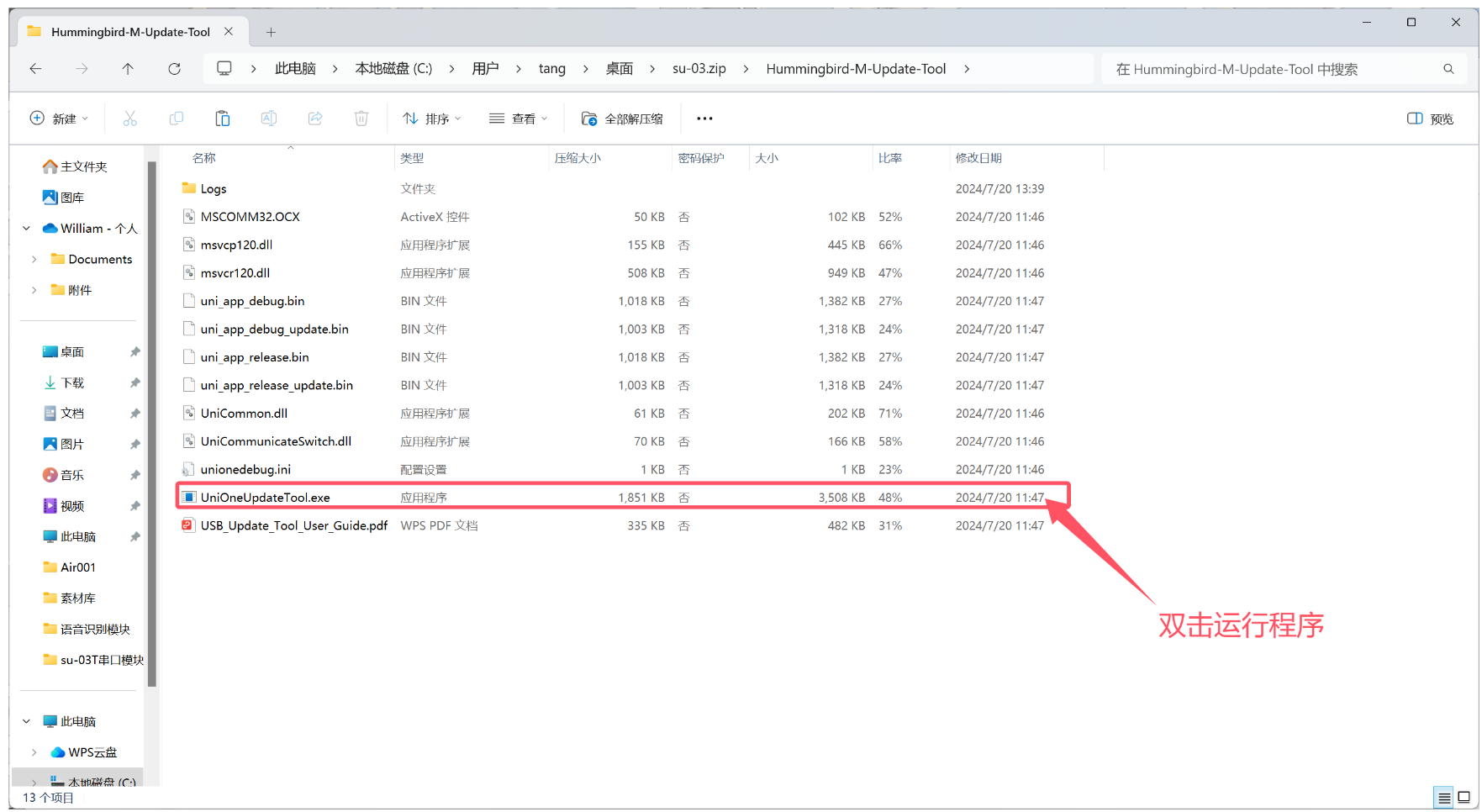Click the Share icon in toolbar
Viewport: 1482px width, 812px height.
pyautogui.click(x=315, y=119)
